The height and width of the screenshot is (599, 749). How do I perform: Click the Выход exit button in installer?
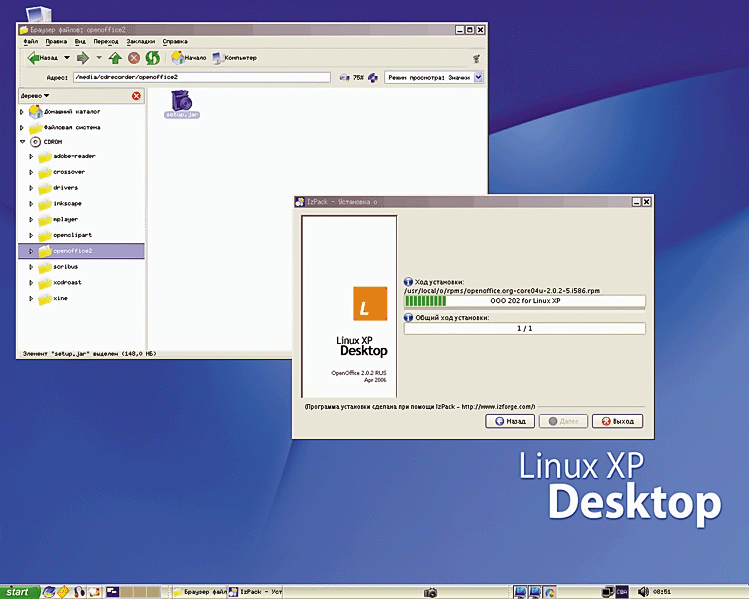point(617,421)
